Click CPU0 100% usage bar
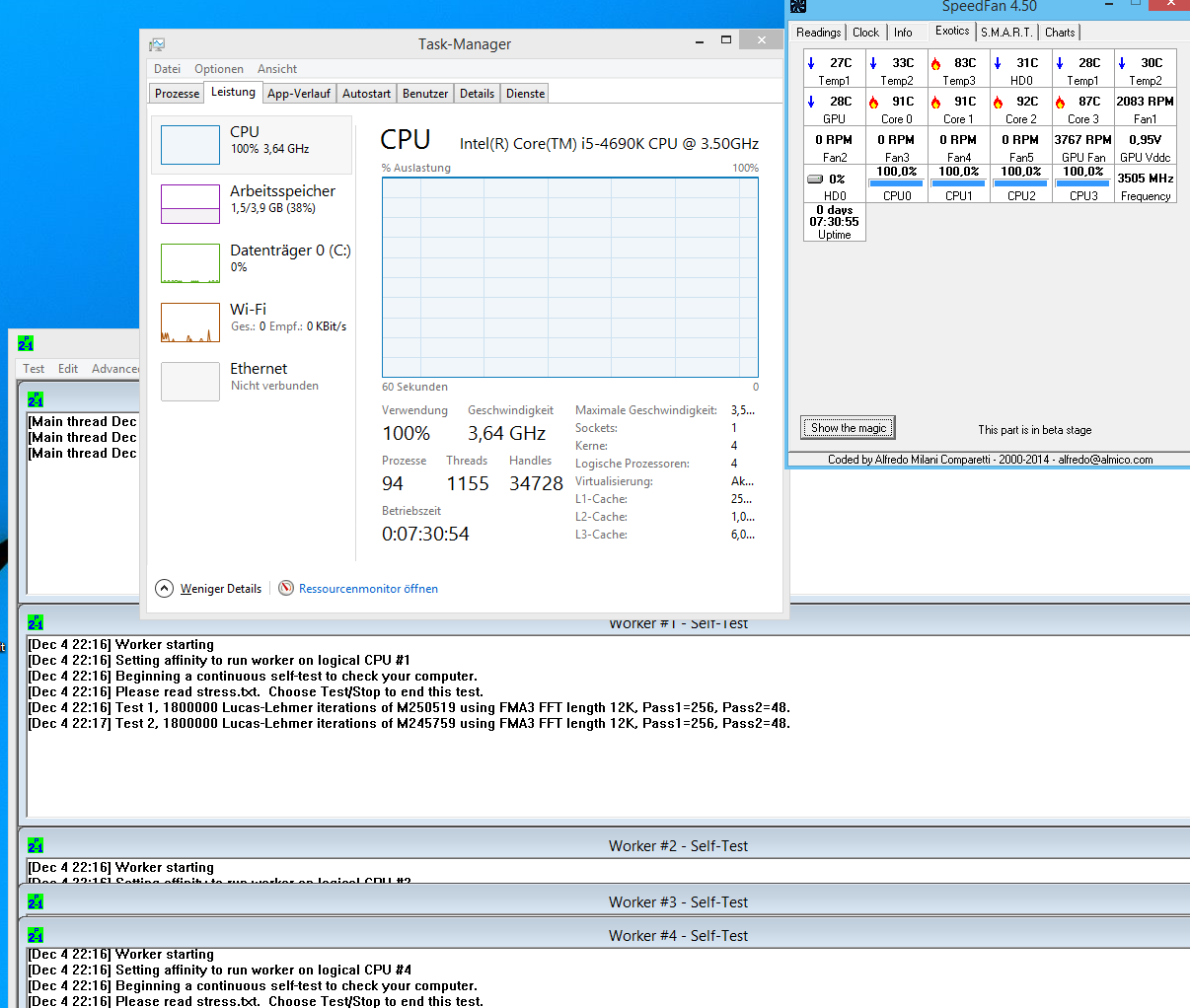The height and width of the screenshot is (1008, 1190). [x=896, y=183]
